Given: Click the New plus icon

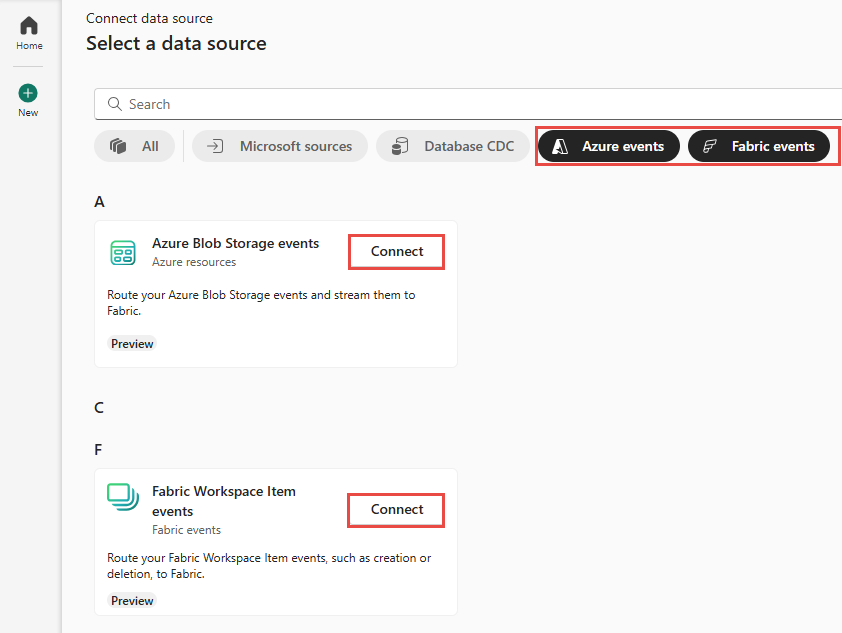Looking at the screenshot, I should tap(29, 93).
